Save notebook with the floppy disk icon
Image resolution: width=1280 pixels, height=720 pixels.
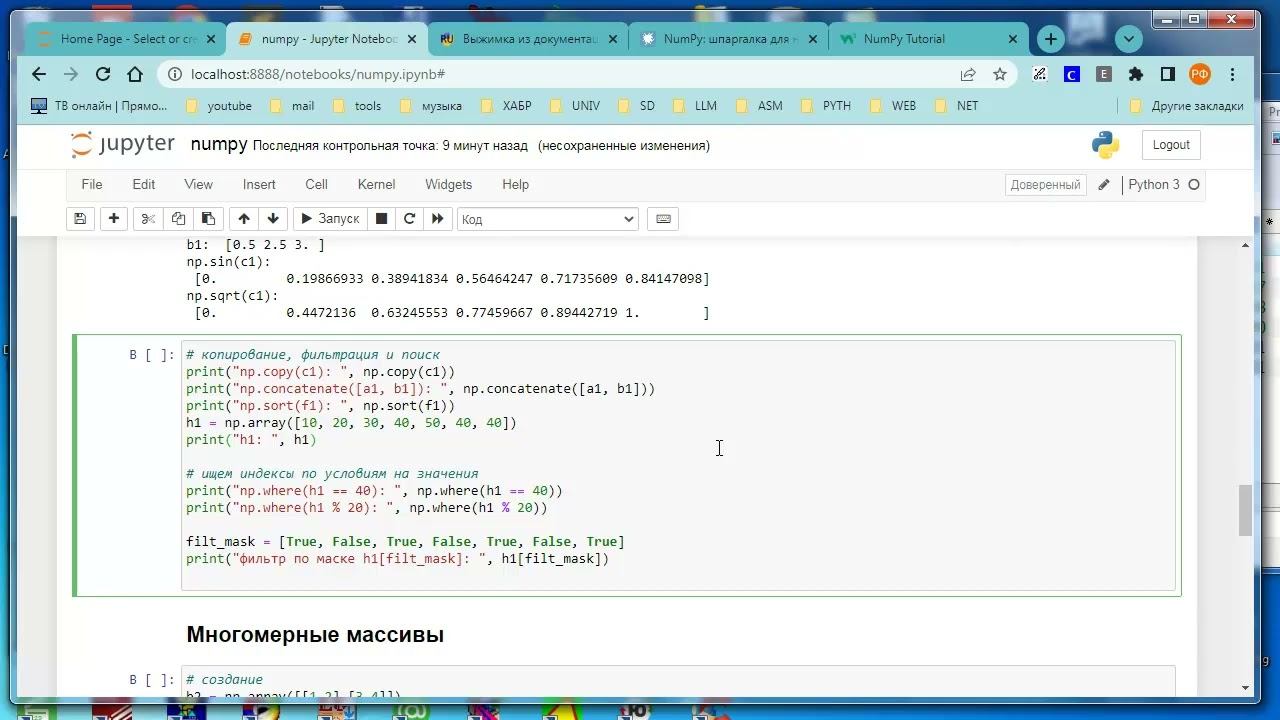tap(80, 219)
